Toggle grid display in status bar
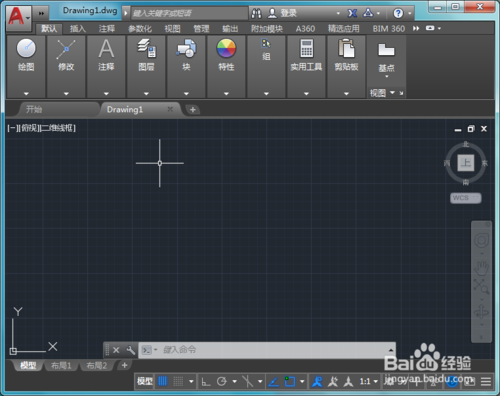This screenshot has height=396, width=500. click(162, 381)
